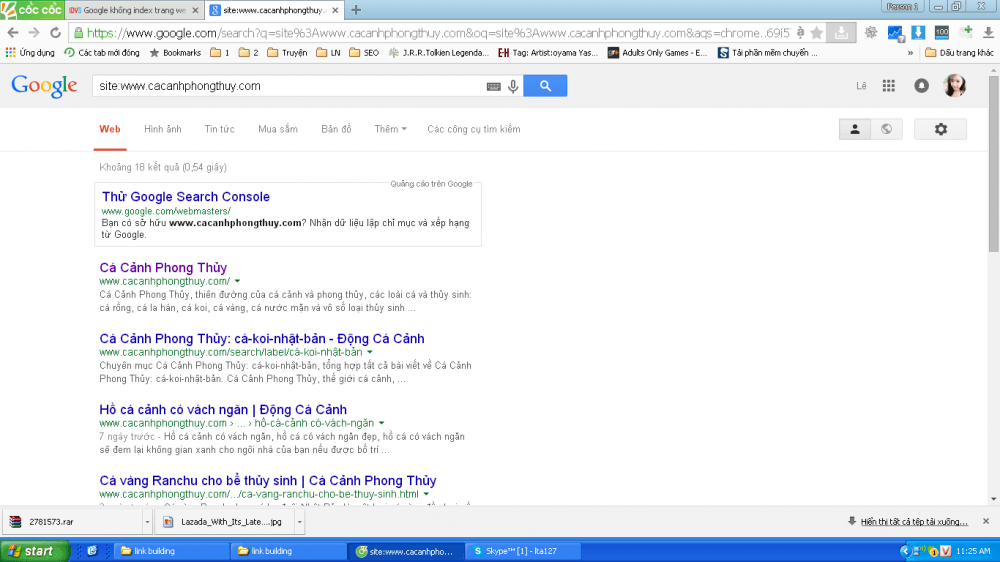Open the grey download tray button beside address bar
This screenshot has width=1000, height=562.
pos(841,33)
